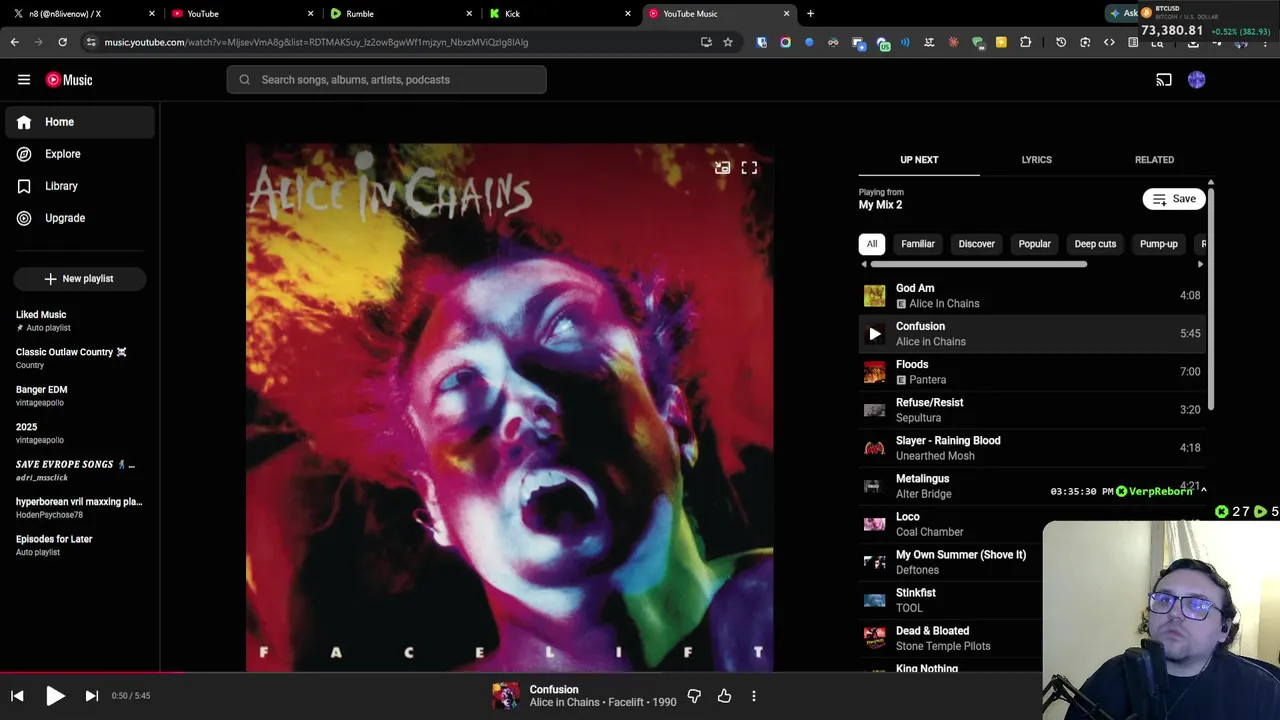
Task: Play Refuse/Resist thumbnail in queue
Action: [x=875, y=410]
